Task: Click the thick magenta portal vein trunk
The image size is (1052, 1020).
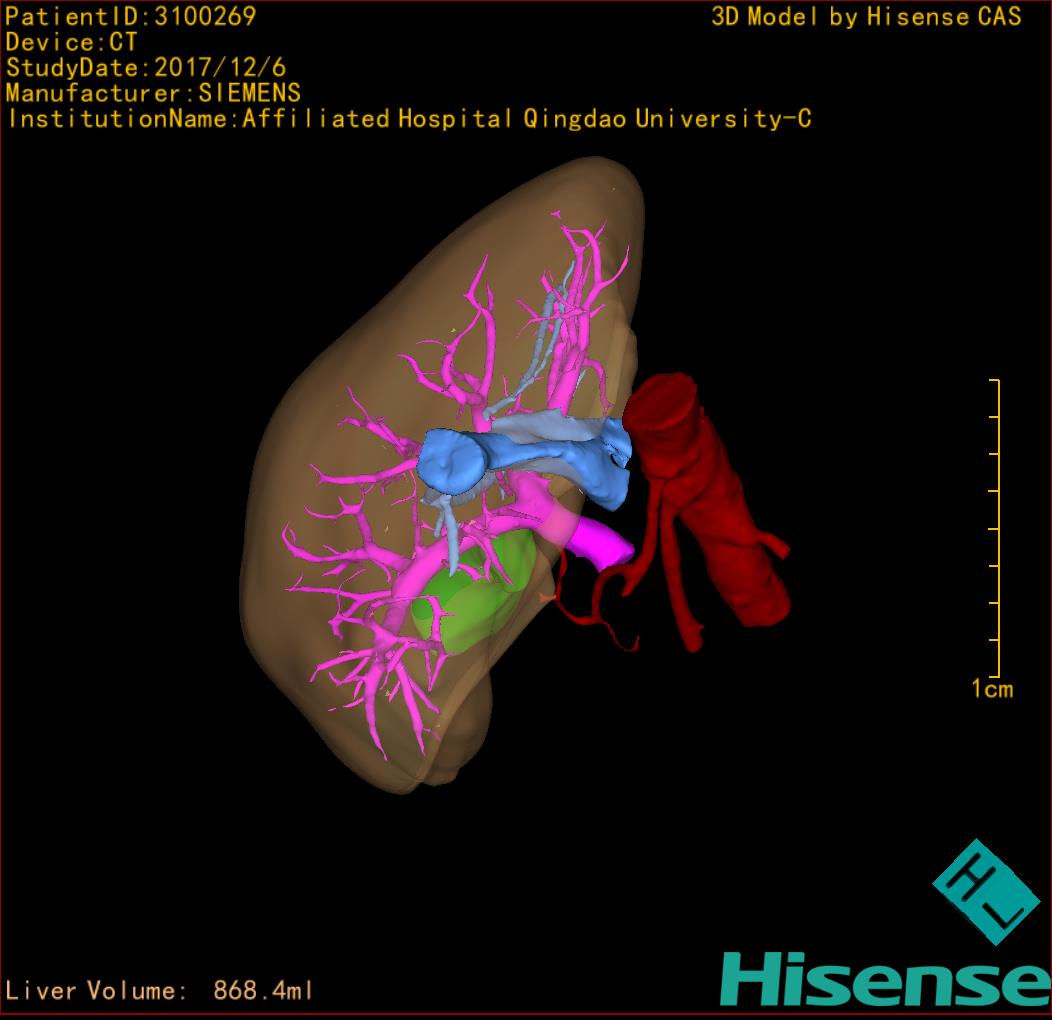Action: [x=600, y=541]
